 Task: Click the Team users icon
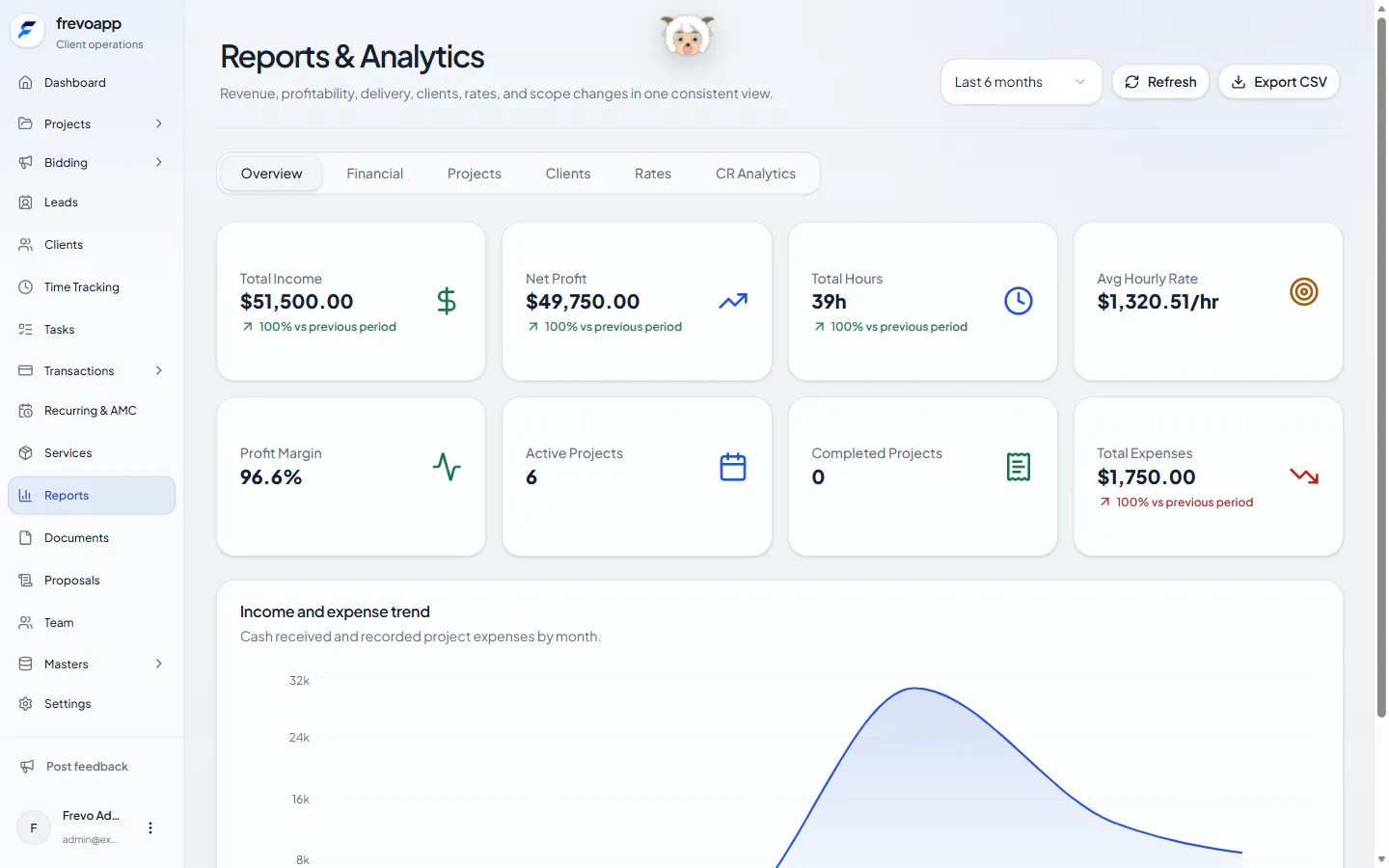click(x=26, y=623)
